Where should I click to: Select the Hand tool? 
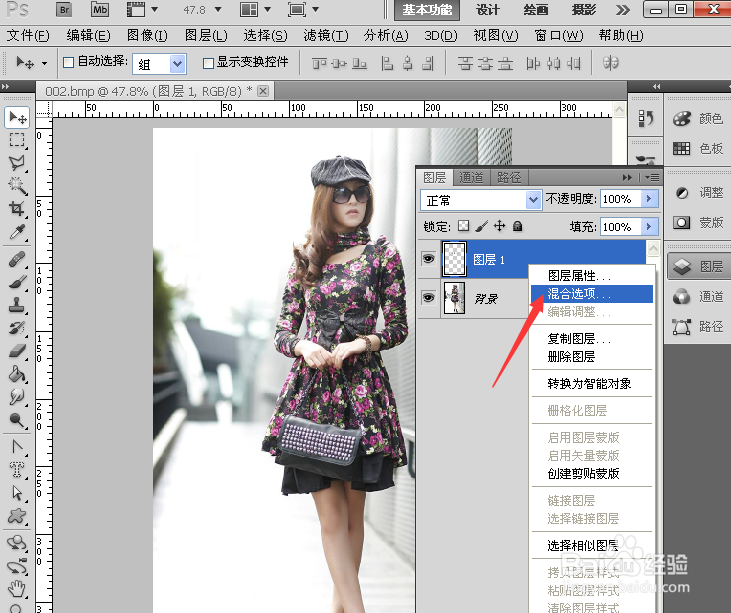point(17,589)
